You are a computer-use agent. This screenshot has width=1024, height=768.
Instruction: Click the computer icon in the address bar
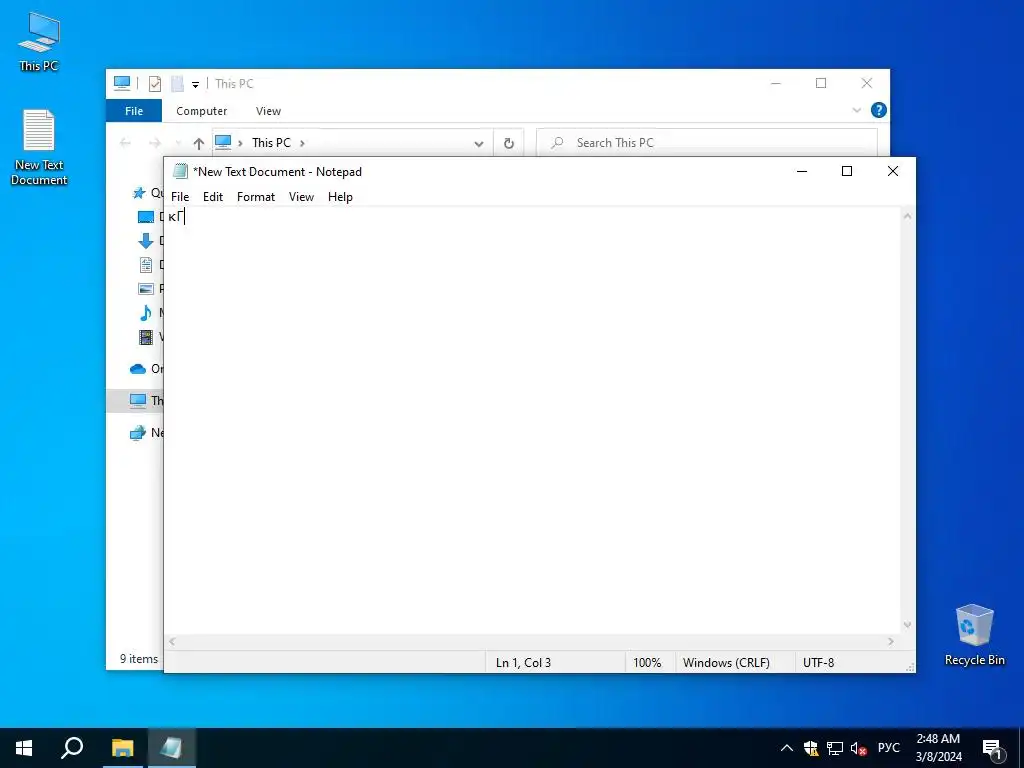coord(223,142)
